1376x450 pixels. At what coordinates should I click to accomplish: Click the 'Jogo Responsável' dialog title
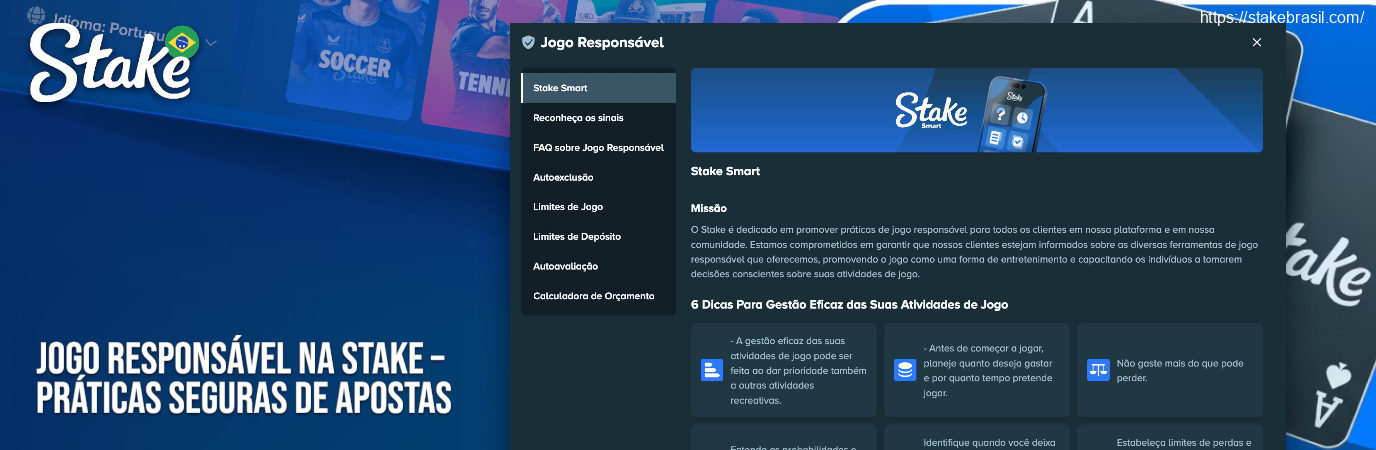coord(602,43)
